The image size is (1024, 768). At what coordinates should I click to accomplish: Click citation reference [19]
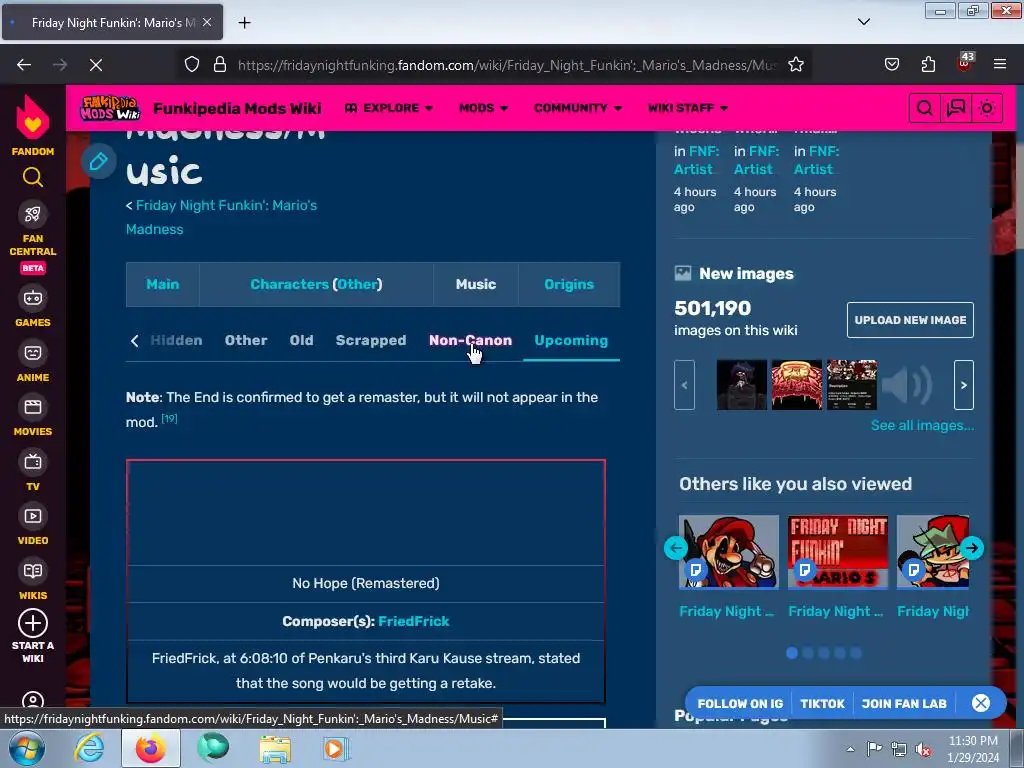170,418
